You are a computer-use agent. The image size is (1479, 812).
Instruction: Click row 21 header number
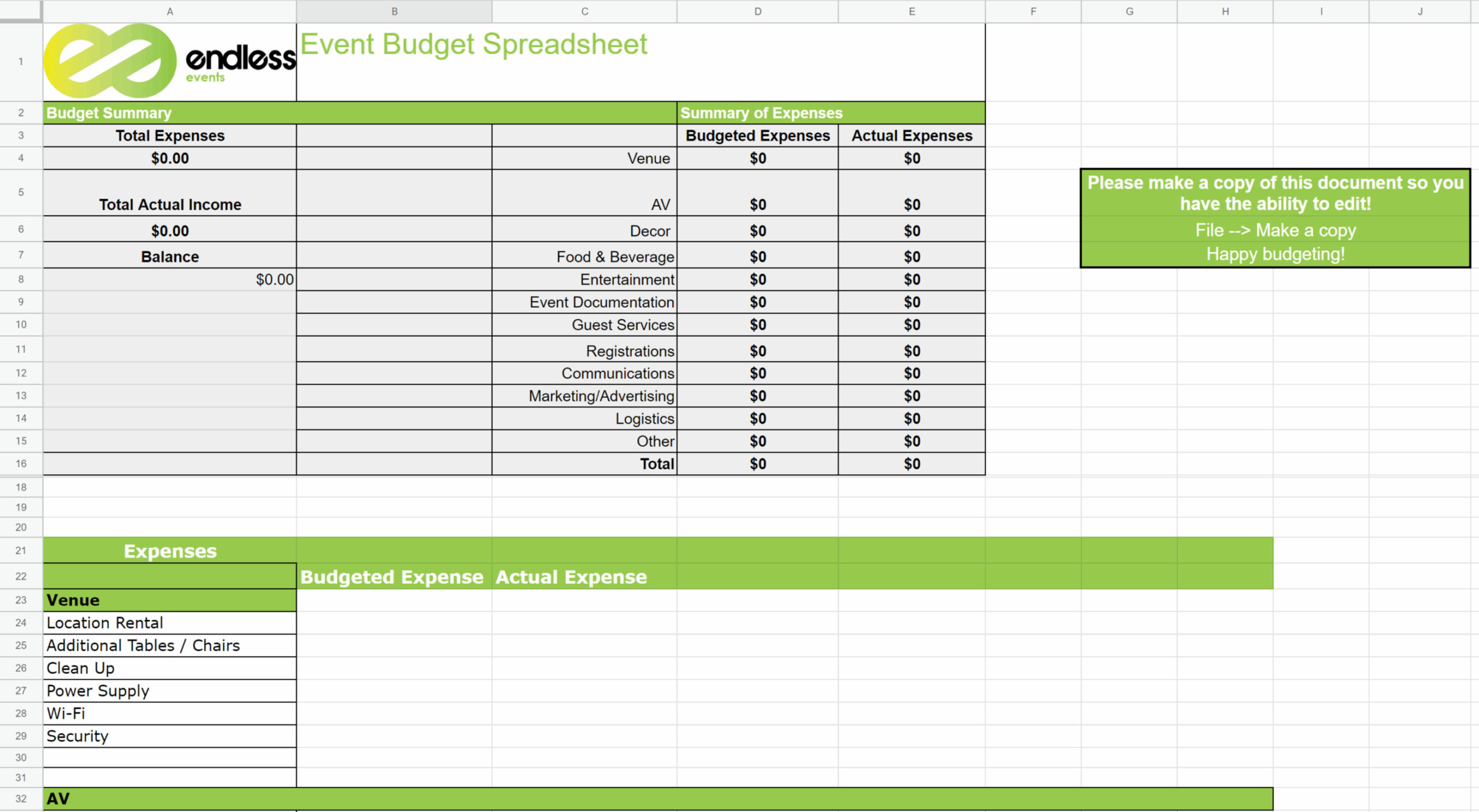coord(21,550)
